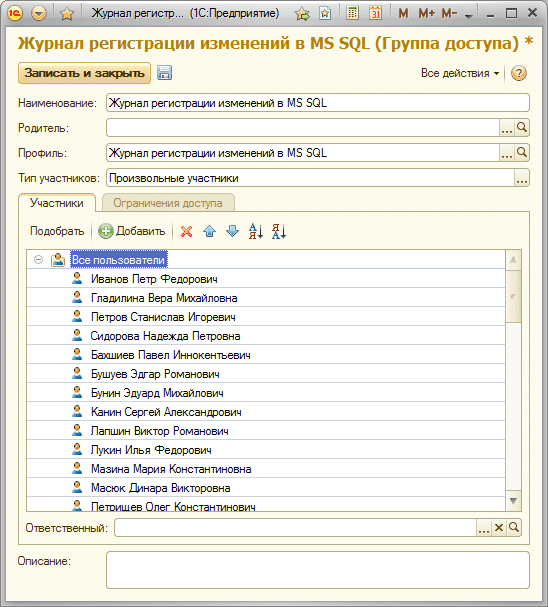
Task: Click group icon beside Все пользователи
Action: pyautogui.click(x=58, y=259)
